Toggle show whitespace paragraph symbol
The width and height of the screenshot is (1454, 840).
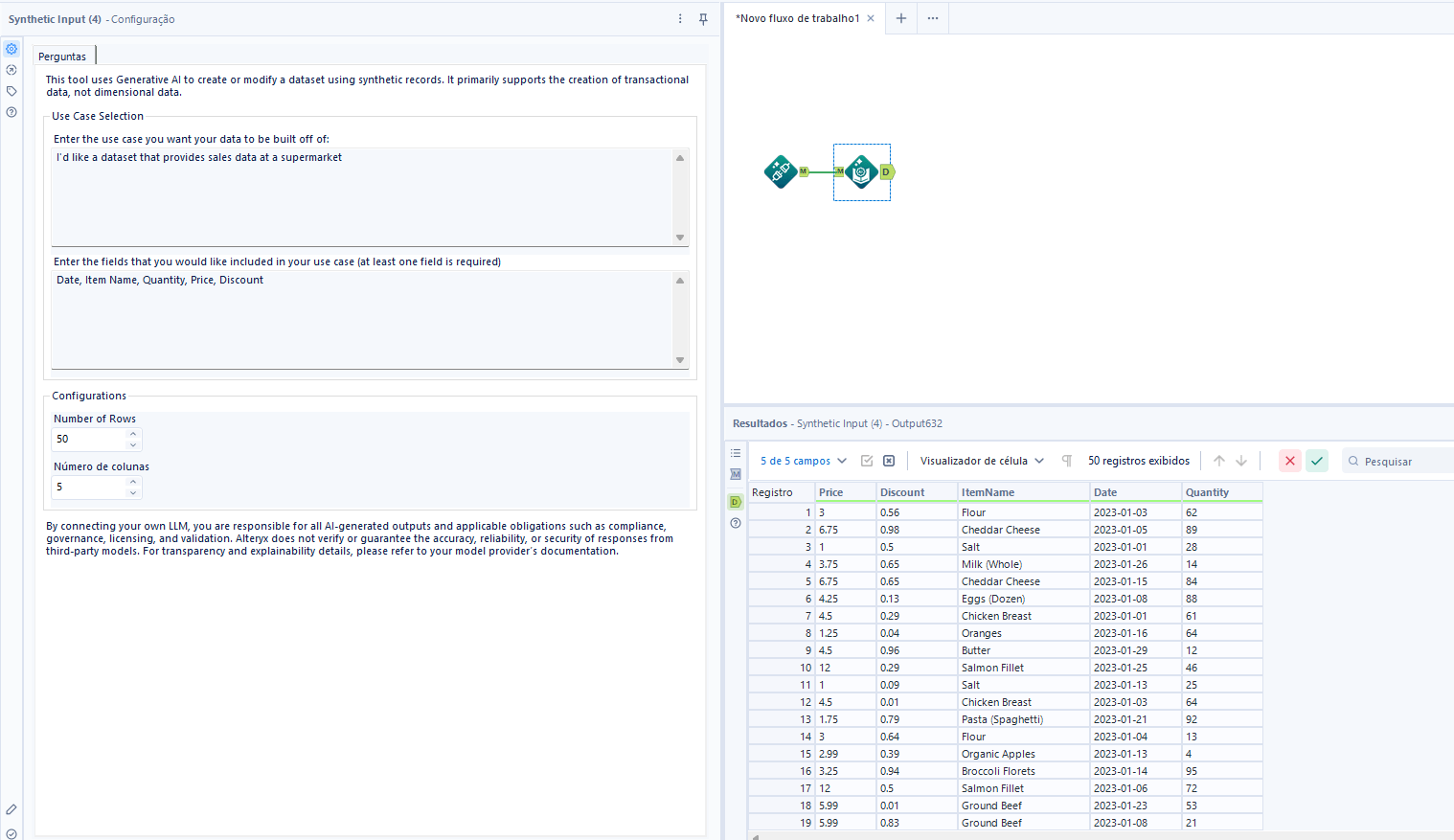pos(1066,461)
